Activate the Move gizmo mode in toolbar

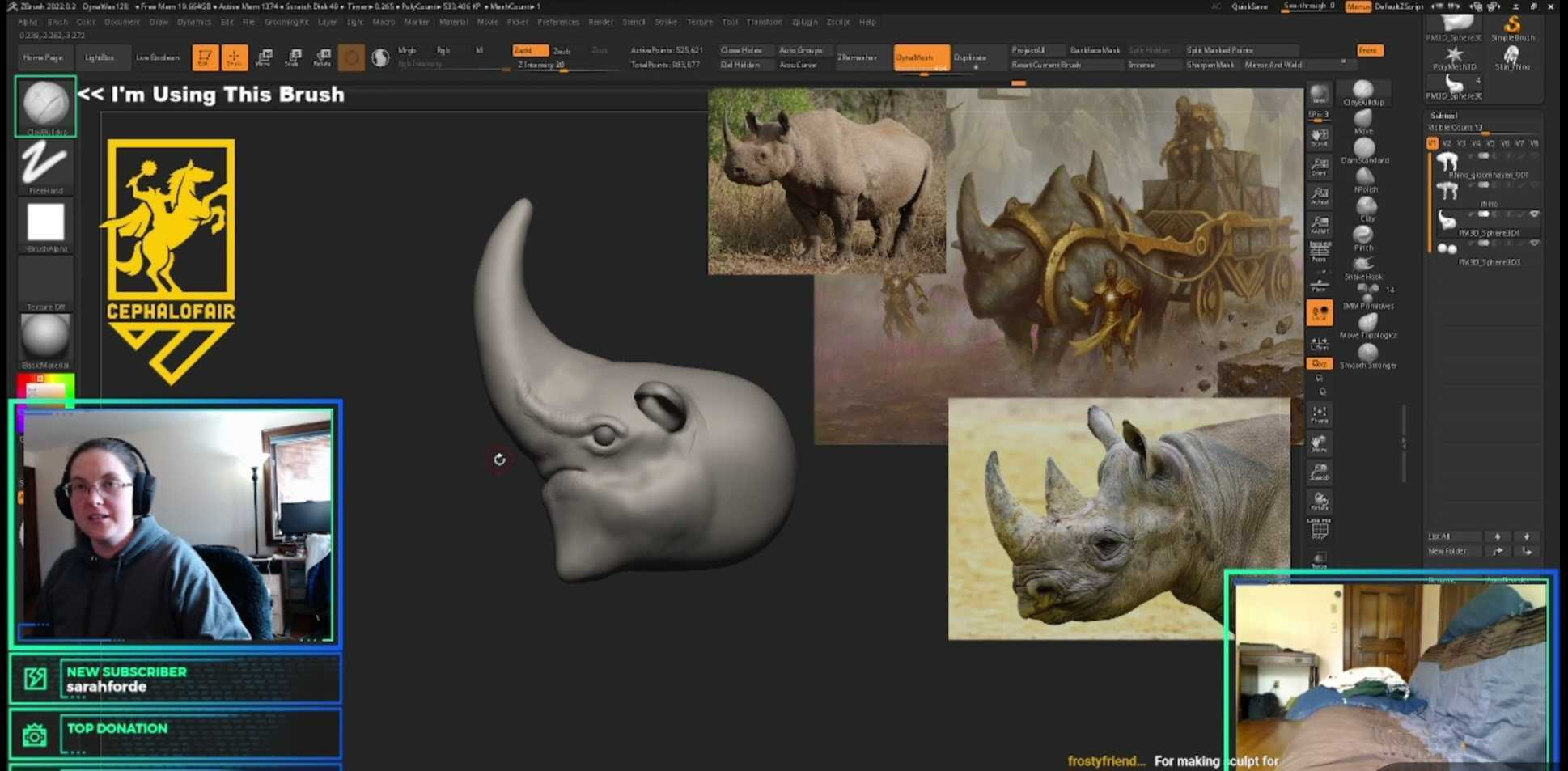tap(264, 57)
